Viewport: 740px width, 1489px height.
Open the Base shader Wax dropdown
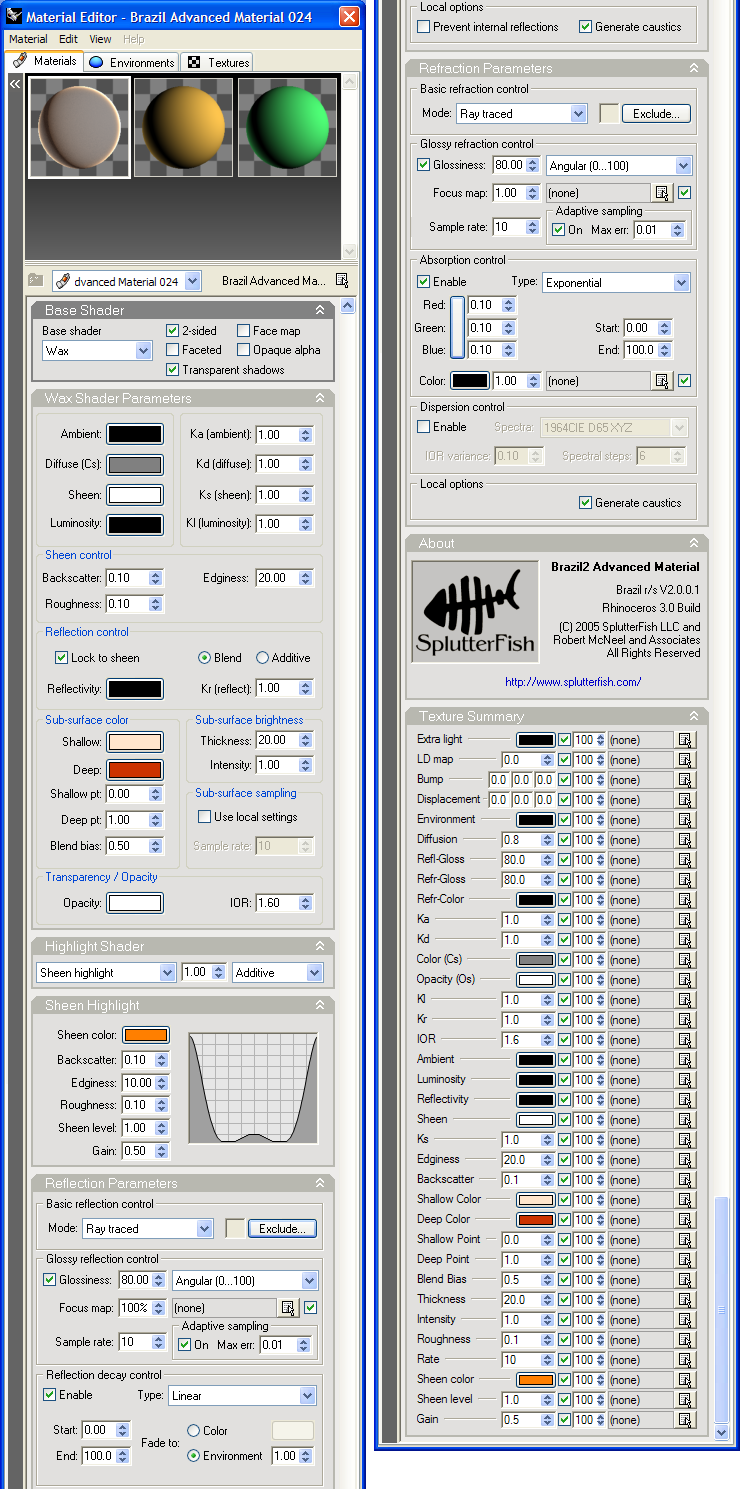[x=97, y=351]
